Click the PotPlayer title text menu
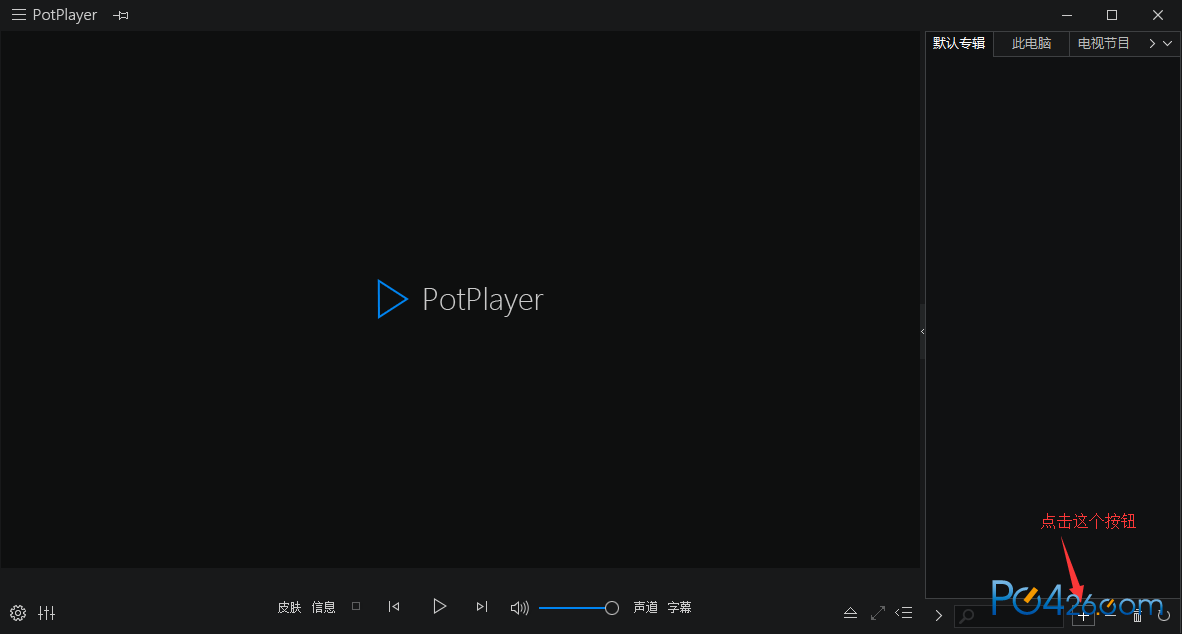Viewport: 1182px width, 634px height. (65, 15)
